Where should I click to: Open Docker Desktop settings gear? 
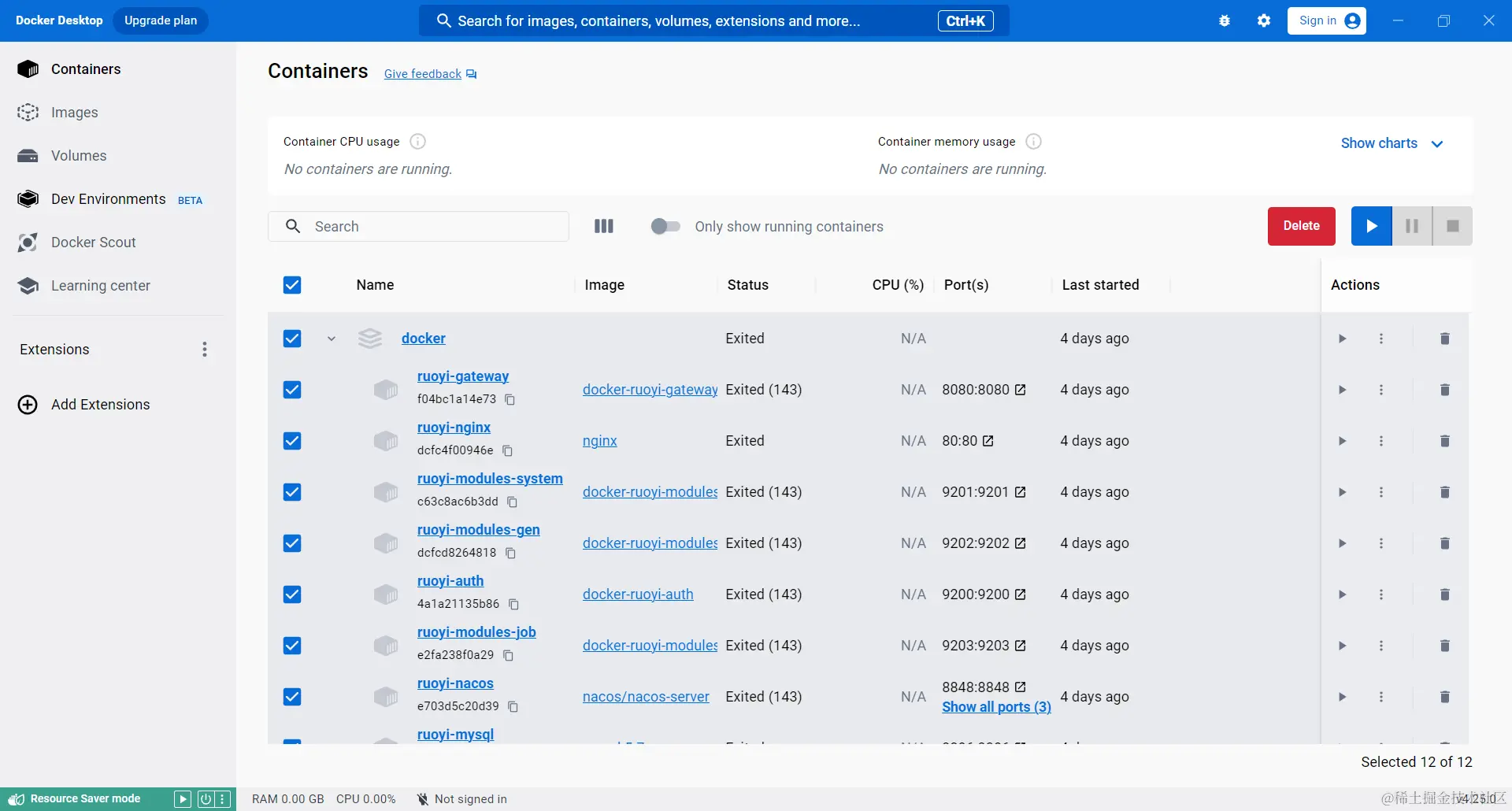point(1264,21)
